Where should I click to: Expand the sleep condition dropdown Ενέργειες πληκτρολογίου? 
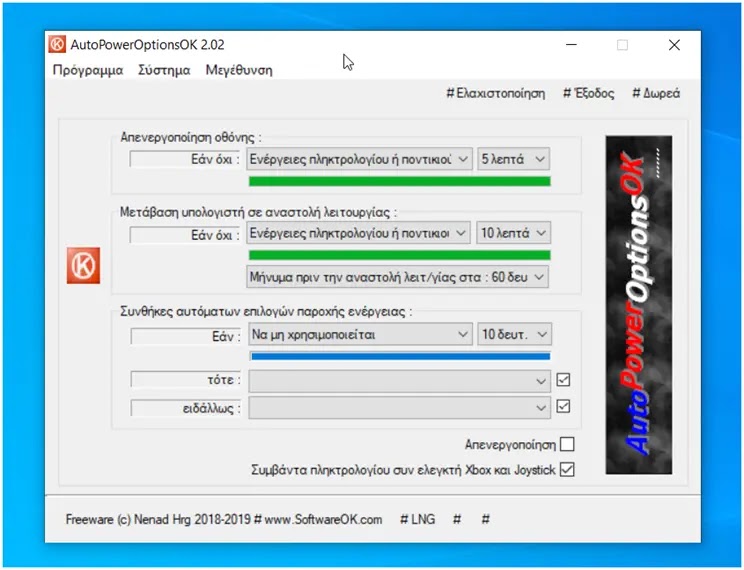[358, 233]
